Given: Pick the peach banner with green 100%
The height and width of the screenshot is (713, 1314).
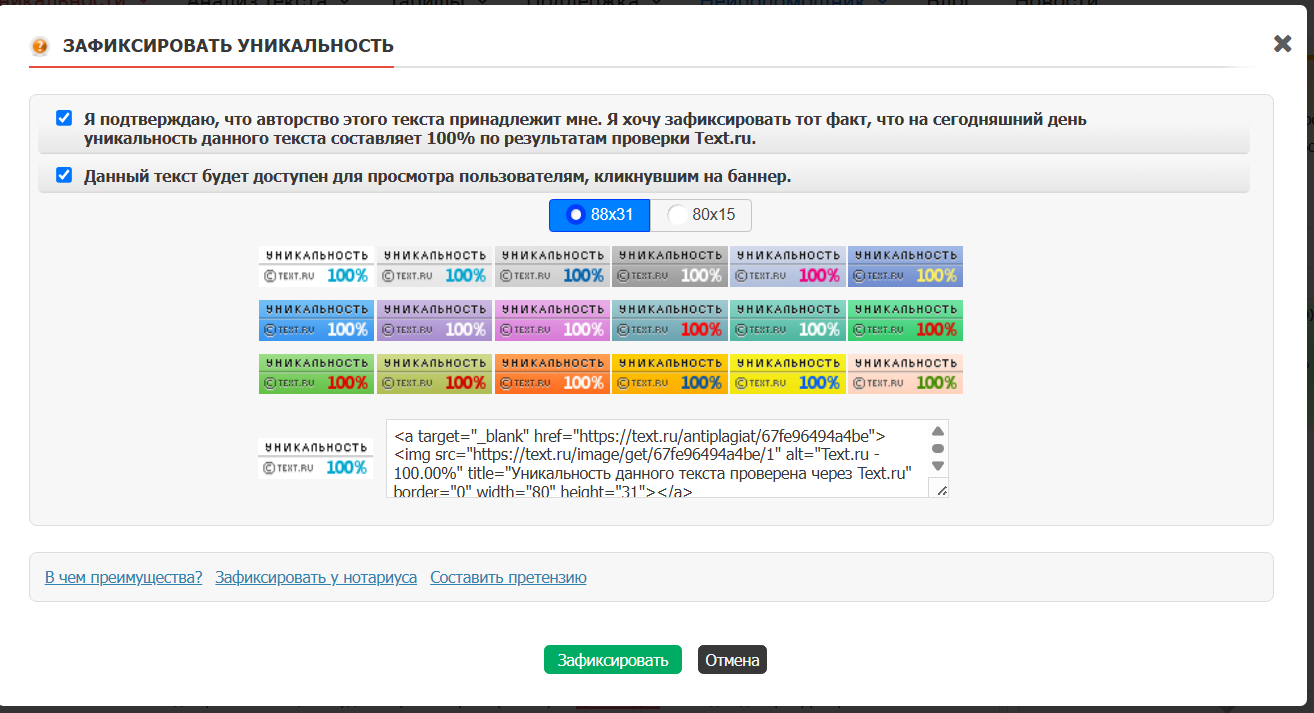Looking at the screenshot, I should click(905, 373).
